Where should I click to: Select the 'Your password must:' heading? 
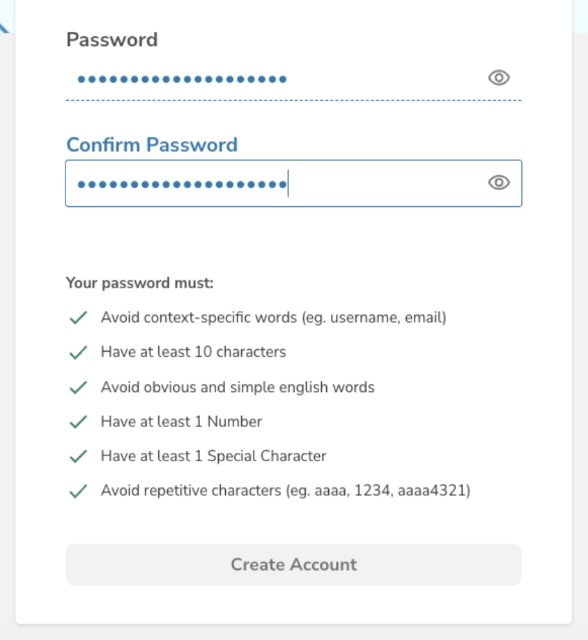(140, 283)
